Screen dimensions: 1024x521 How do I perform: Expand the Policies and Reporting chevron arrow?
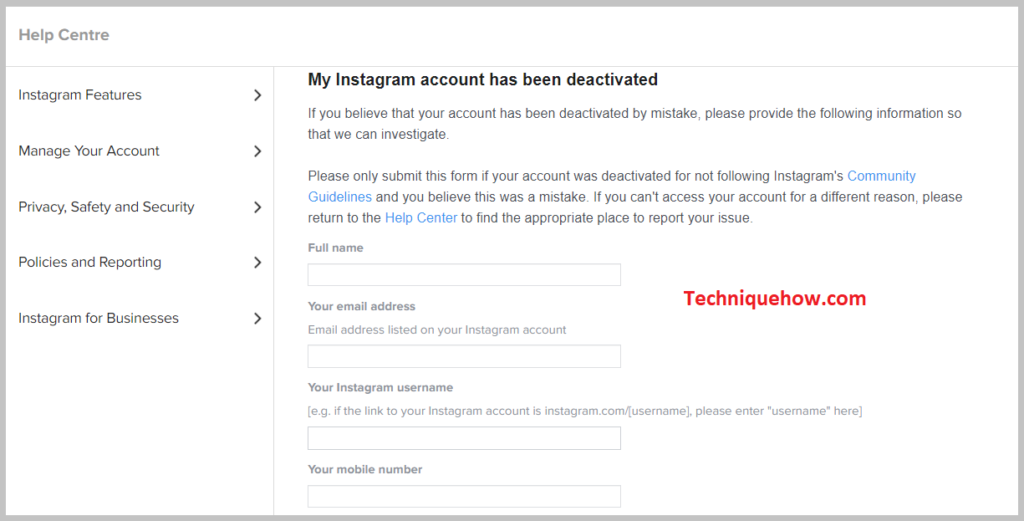(x=257, y=262)
